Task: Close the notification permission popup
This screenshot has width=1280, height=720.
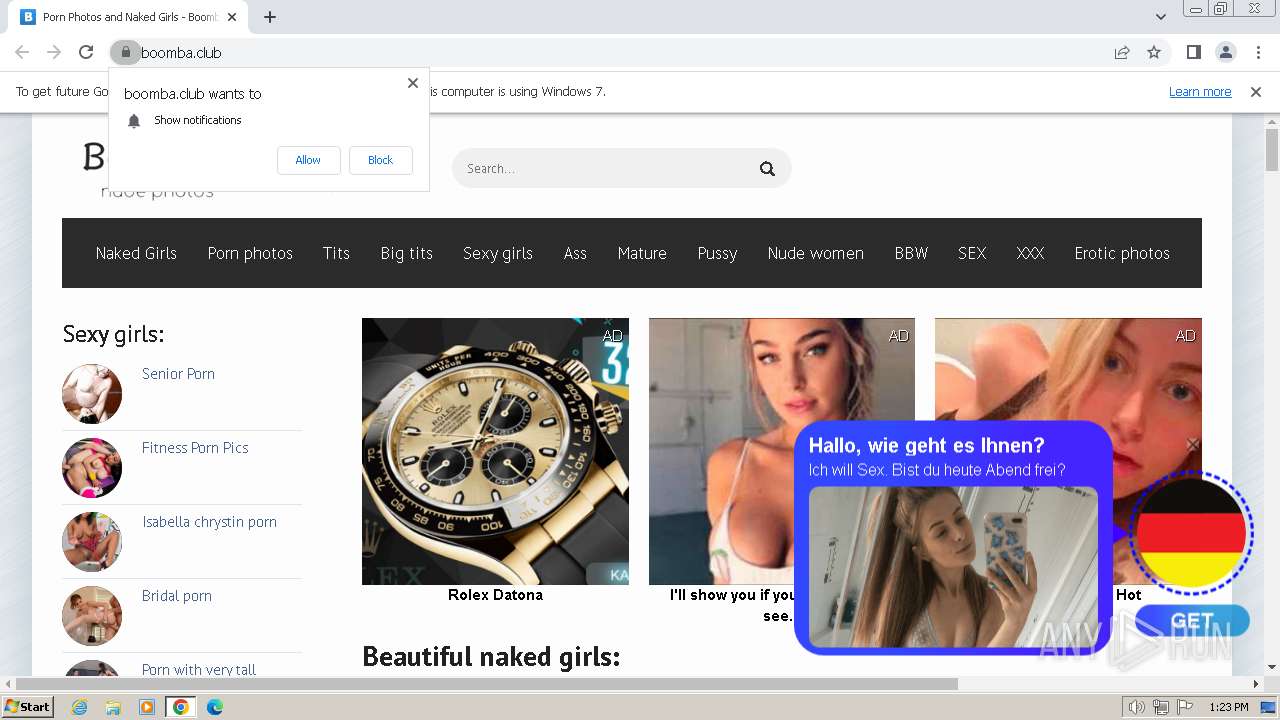Action: 413,83
